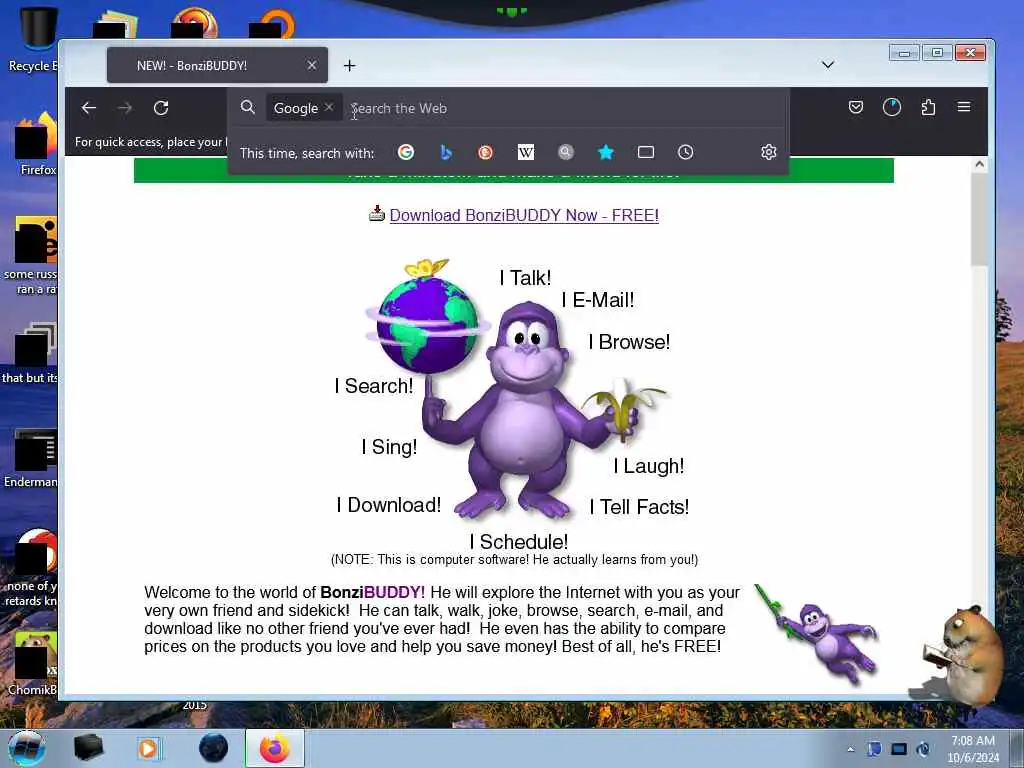Click the black box icon in taskbar
1024x768 pixels.
tap(88, 748)
